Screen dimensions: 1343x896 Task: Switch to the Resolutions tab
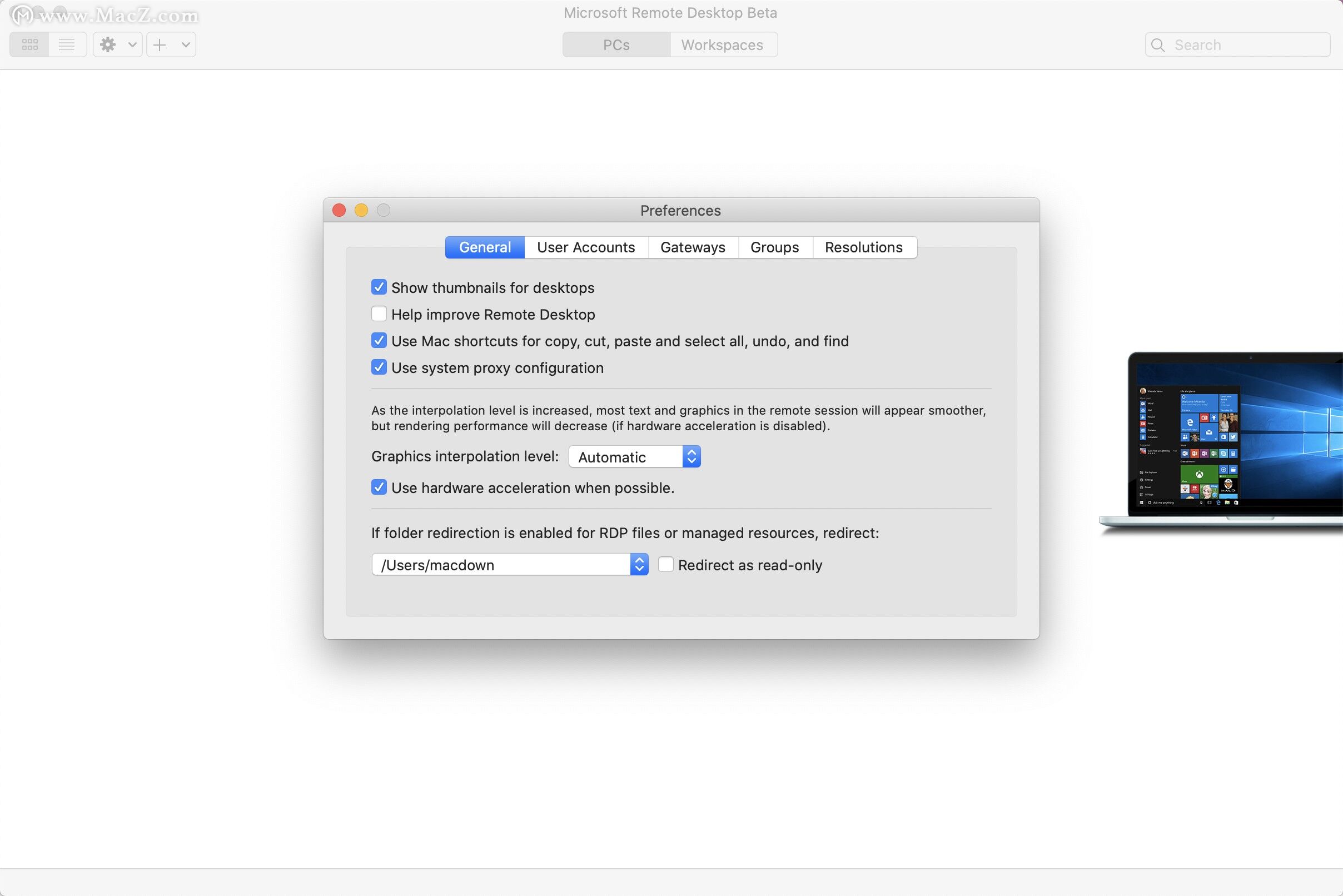863,247
